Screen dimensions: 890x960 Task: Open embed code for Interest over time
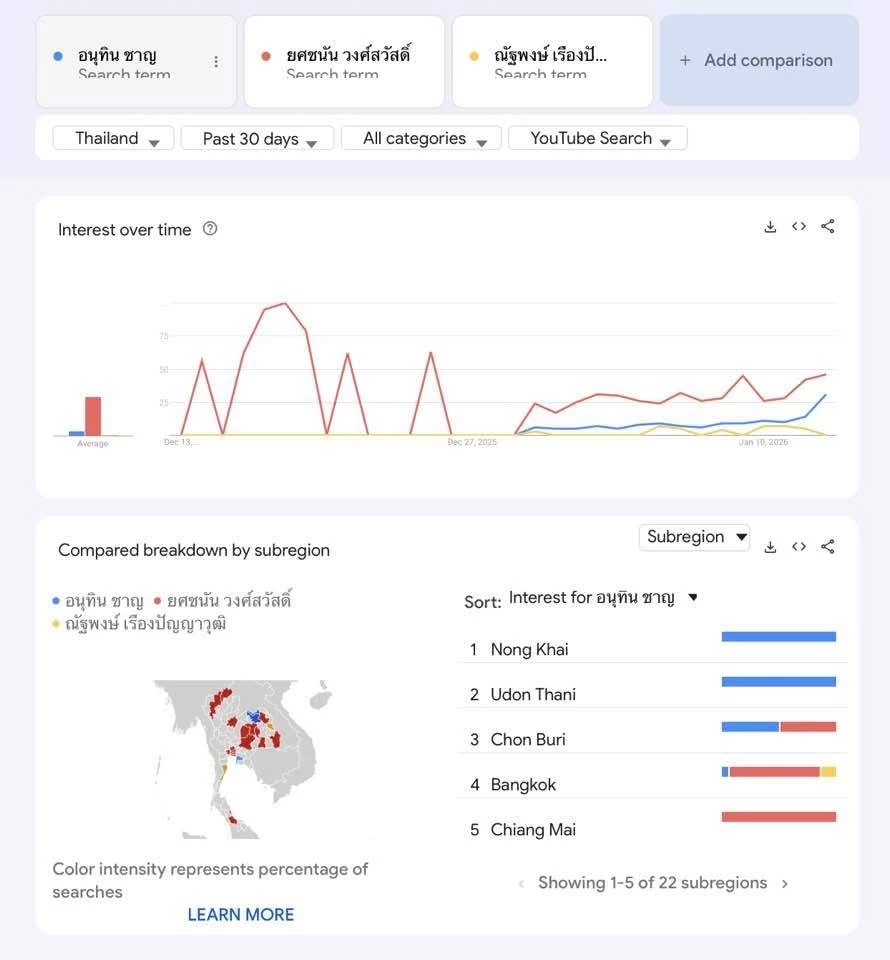click(799, 227)
